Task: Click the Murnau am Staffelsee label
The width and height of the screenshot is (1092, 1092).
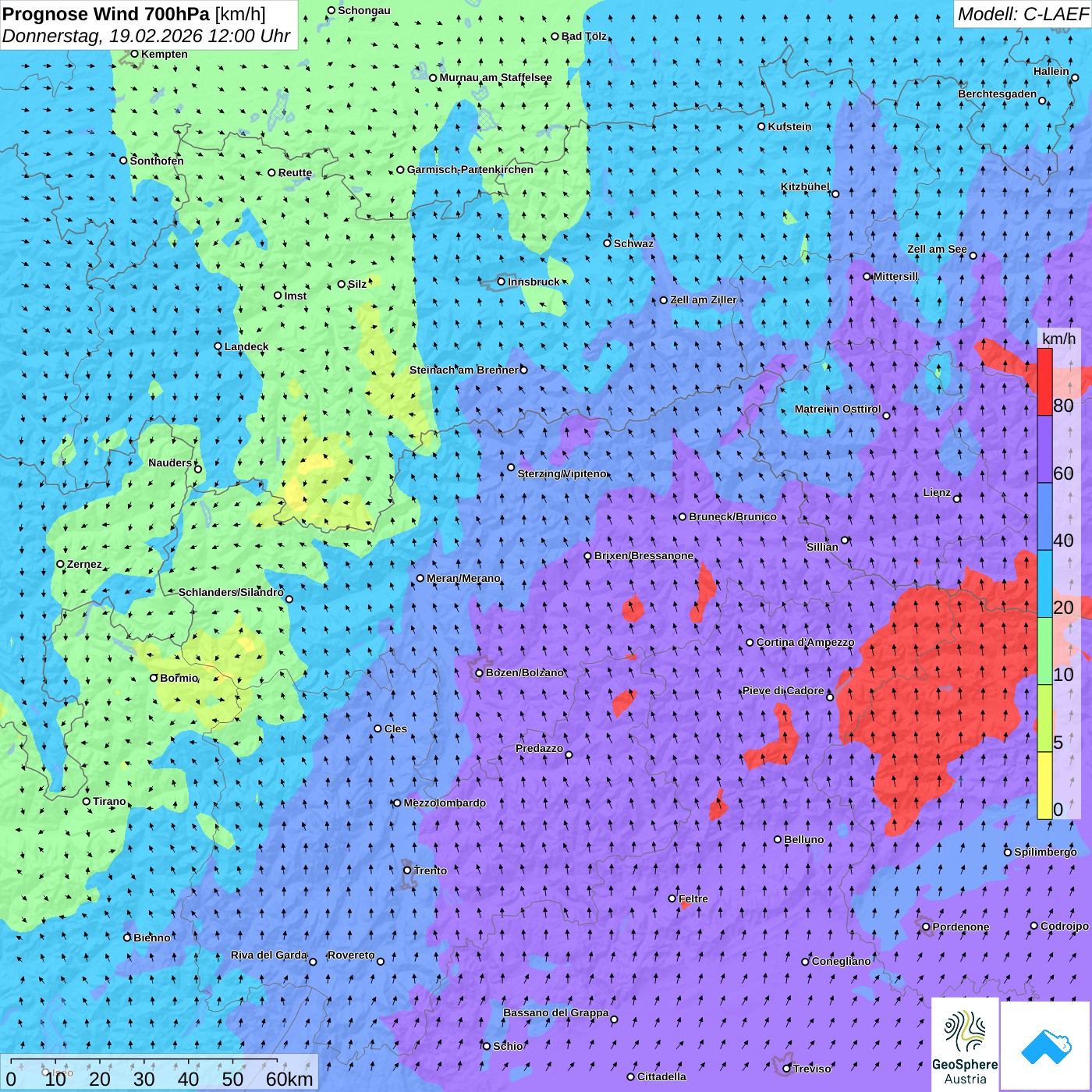Action: (x=495, y=77)
